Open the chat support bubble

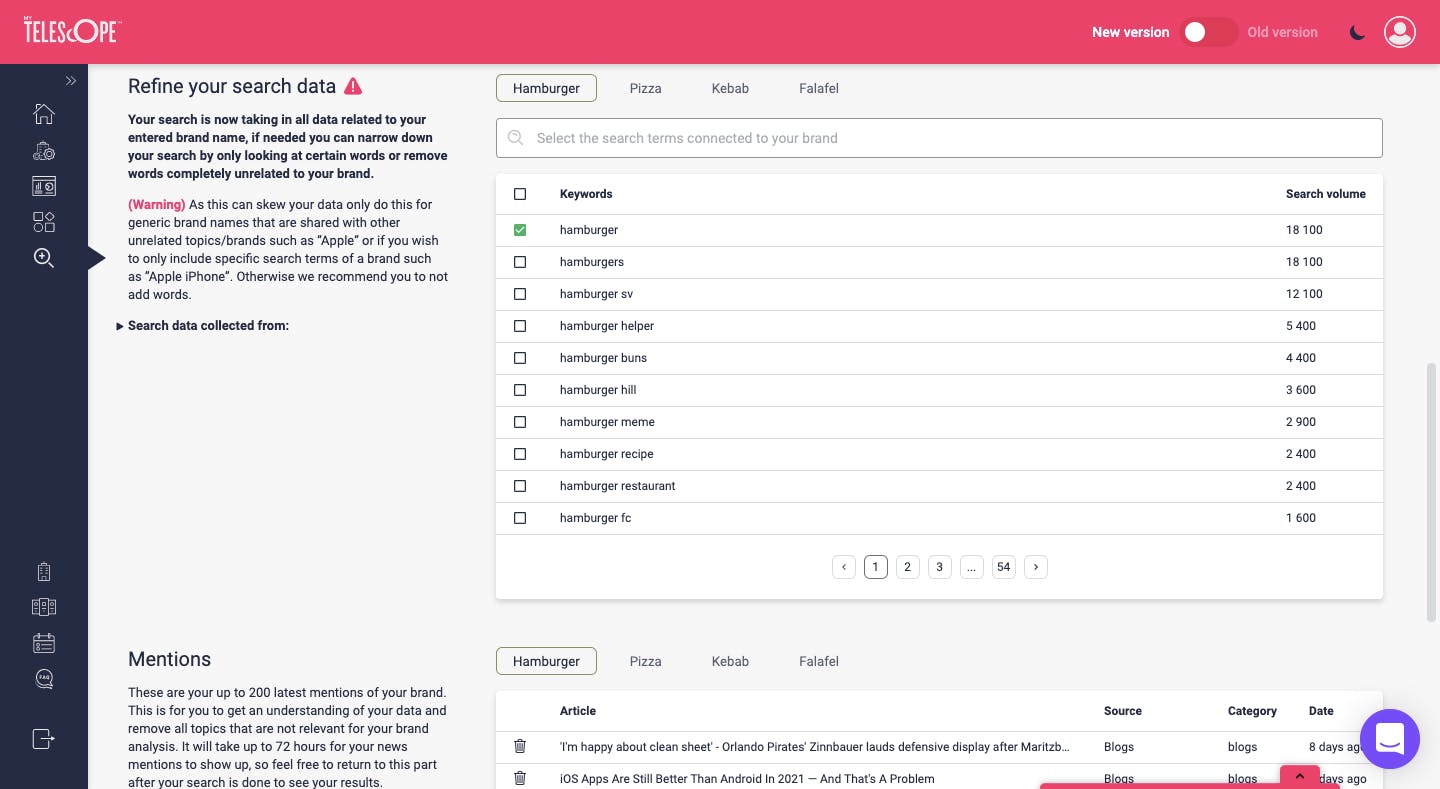point(1390,739)
